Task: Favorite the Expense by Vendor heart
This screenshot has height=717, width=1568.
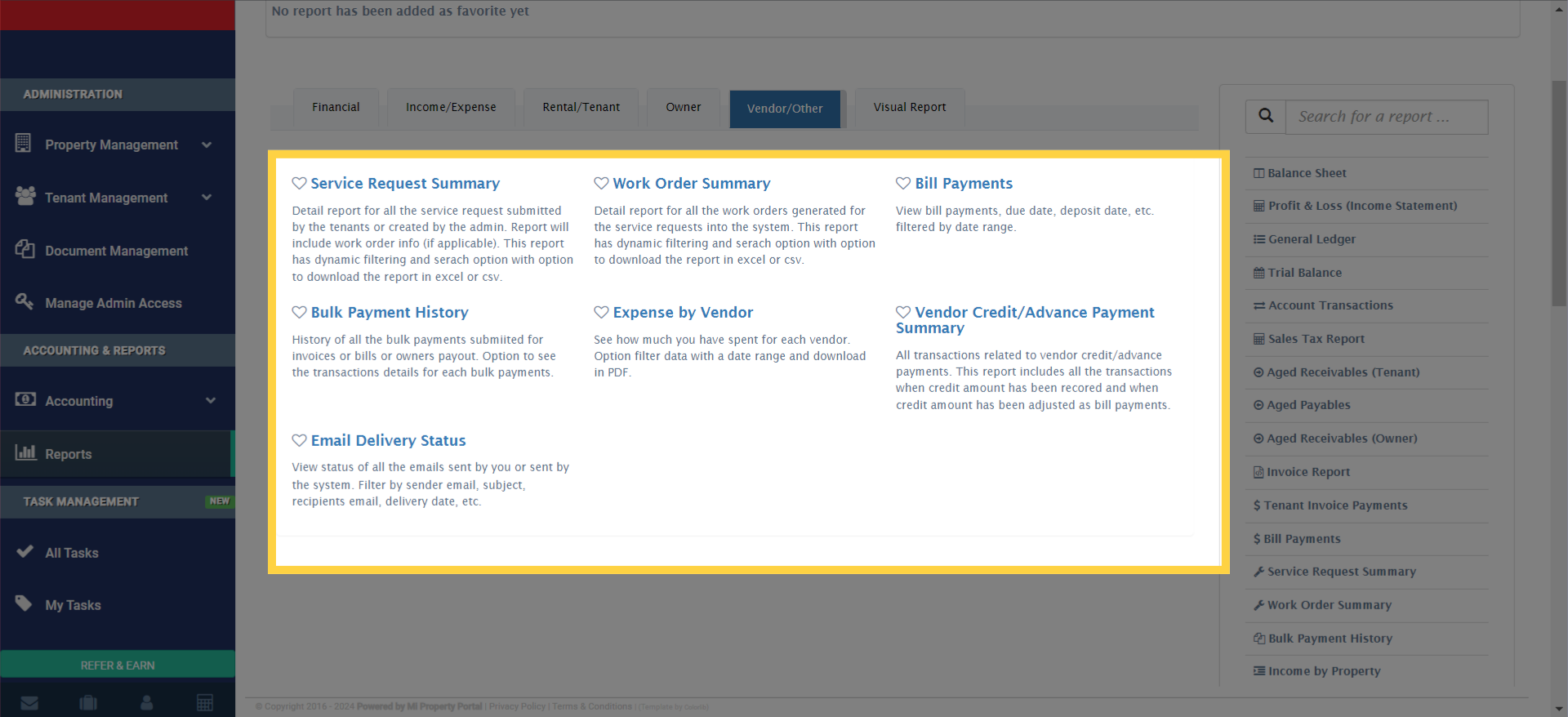Action: pos(601,313)
